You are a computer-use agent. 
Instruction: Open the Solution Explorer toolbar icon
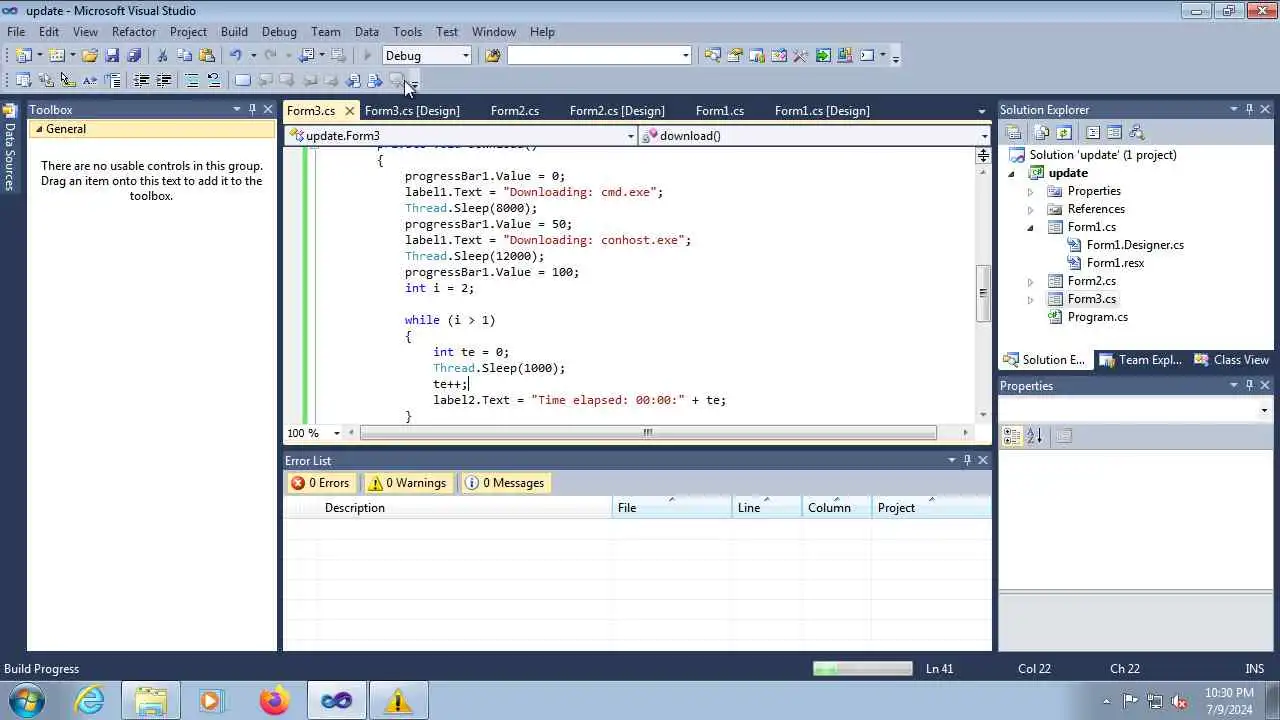[x=712, y=56]
